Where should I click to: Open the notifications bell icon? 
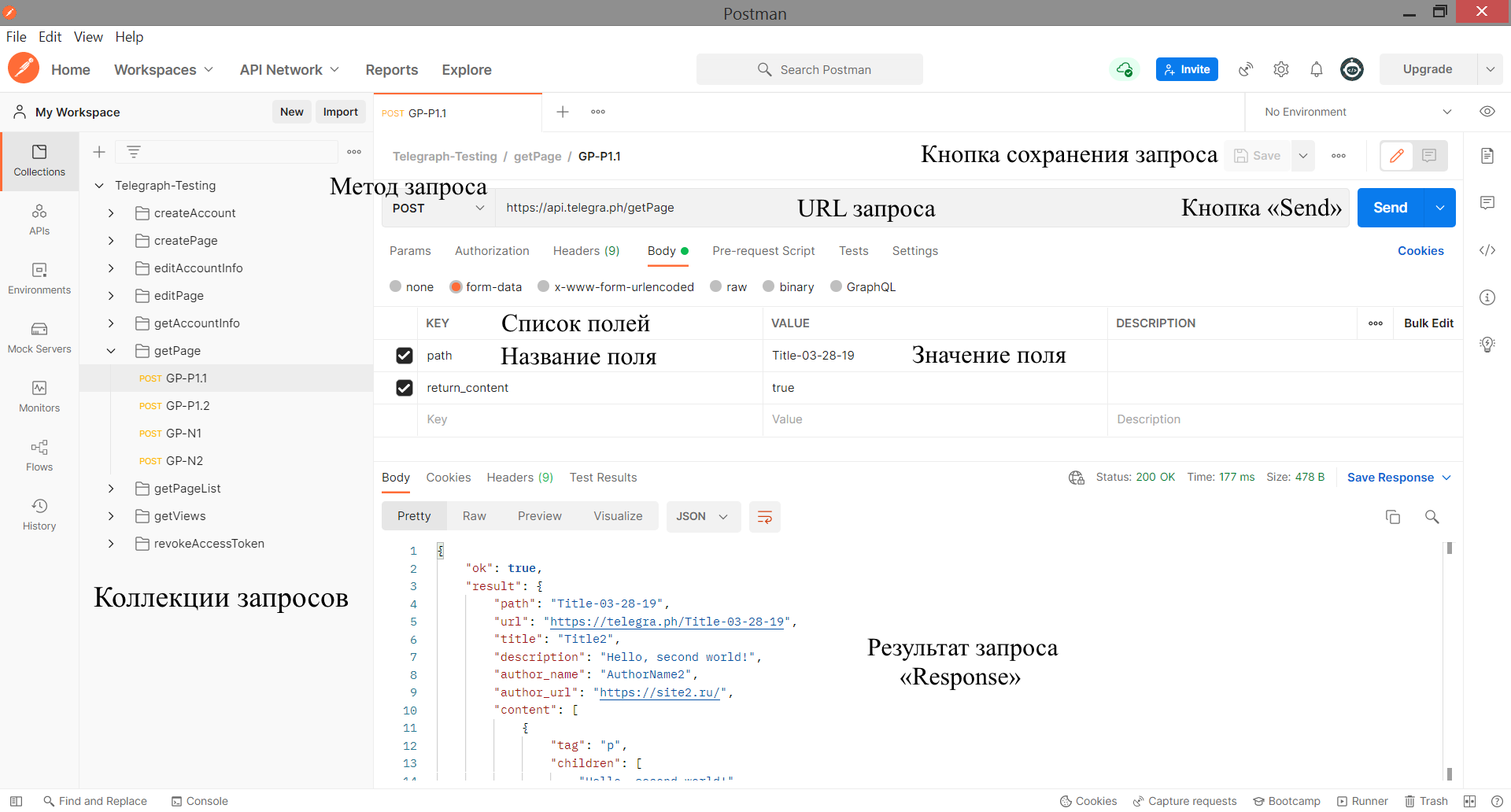pyautogui.click(x=1317, y=69)
